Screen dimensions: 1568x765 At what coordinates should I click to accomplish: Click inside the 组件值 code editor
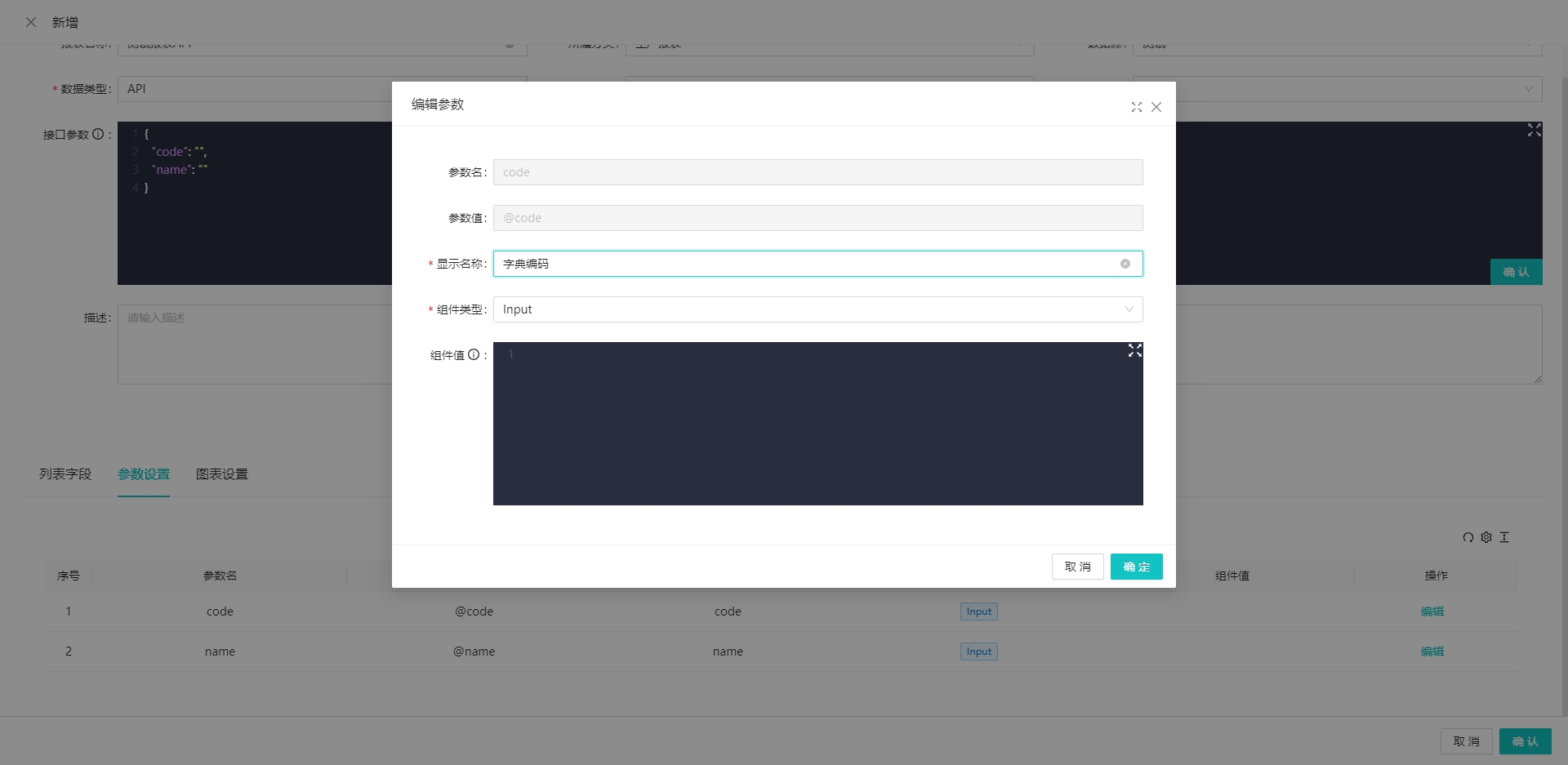[x=818, y=424]
